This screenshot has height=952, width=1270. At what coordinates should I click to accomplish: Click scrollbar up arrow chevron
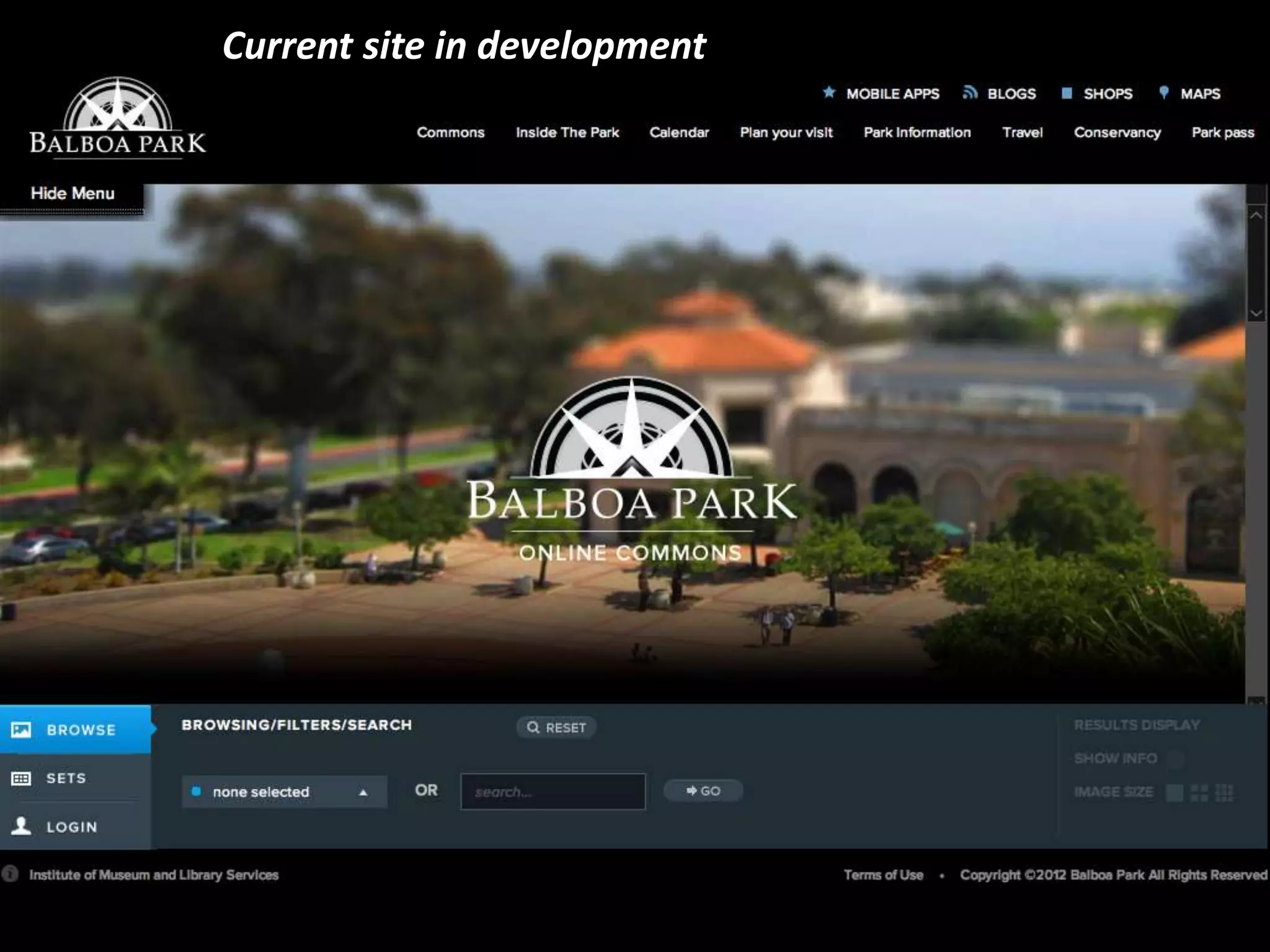coord(1256,216)
